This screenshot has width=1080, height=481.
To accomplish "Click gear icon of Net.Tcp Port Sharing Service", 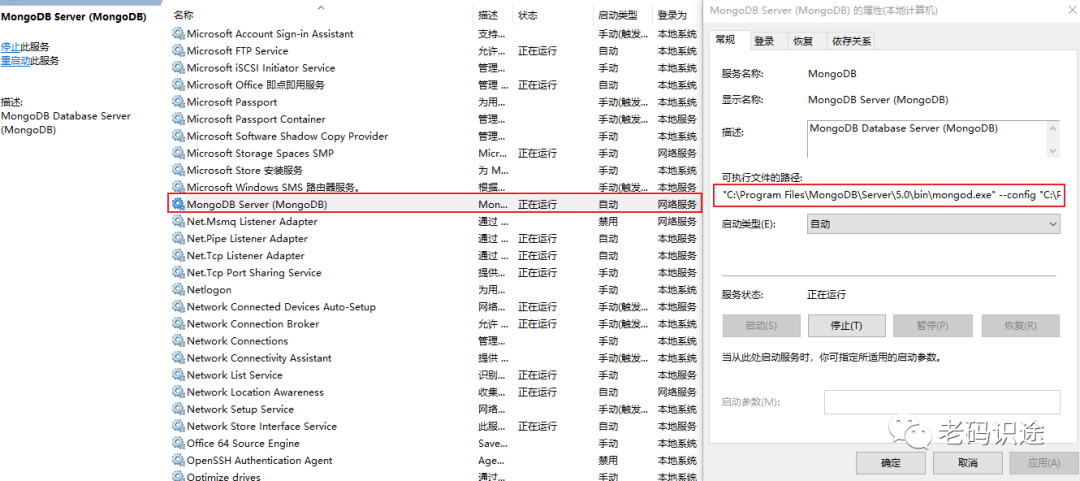I will click(178, 273).
